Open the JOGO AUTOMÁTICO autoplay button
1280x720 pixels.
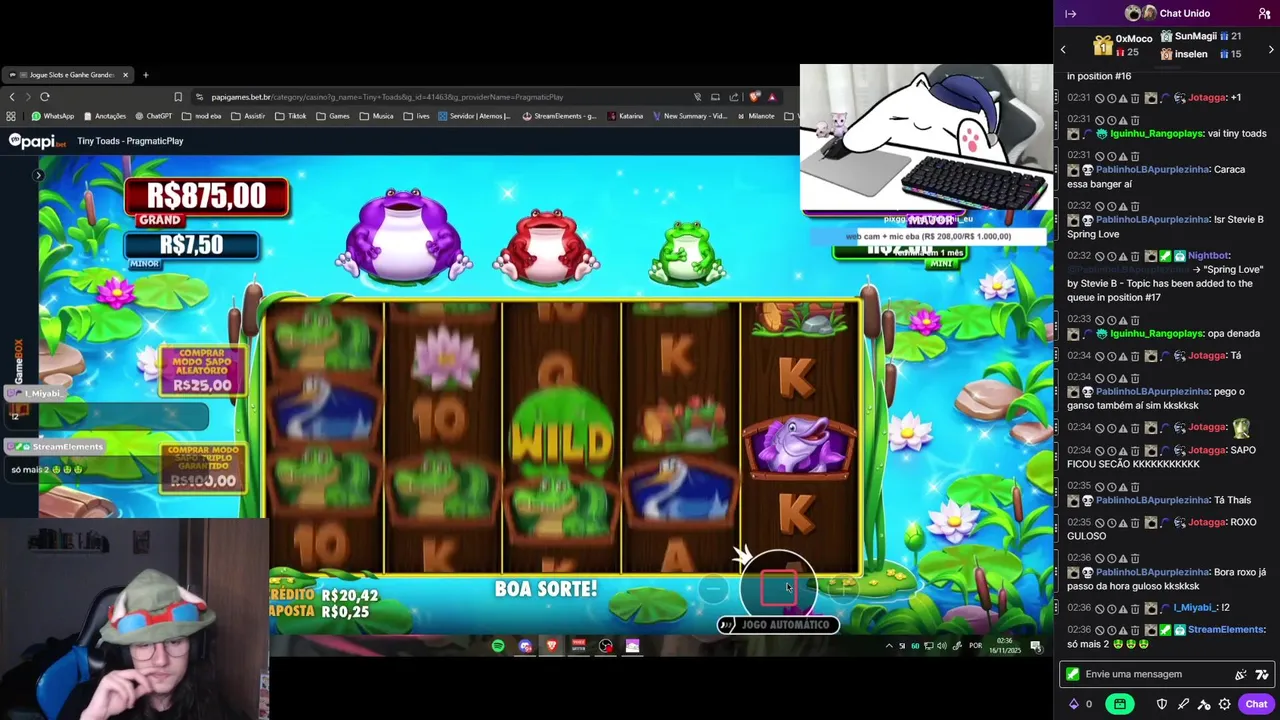click(777, 625)
